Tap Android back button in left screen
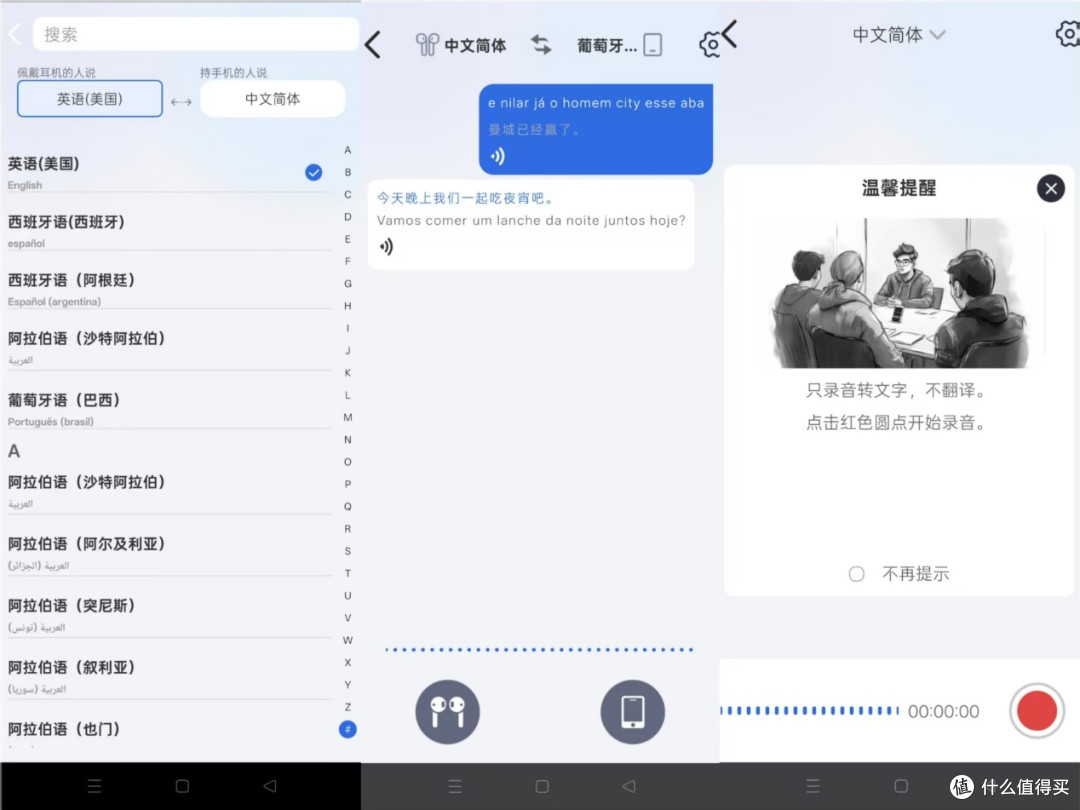Image resolution: width=1080 pixels, height=810 pixels. tap(270, 786)
